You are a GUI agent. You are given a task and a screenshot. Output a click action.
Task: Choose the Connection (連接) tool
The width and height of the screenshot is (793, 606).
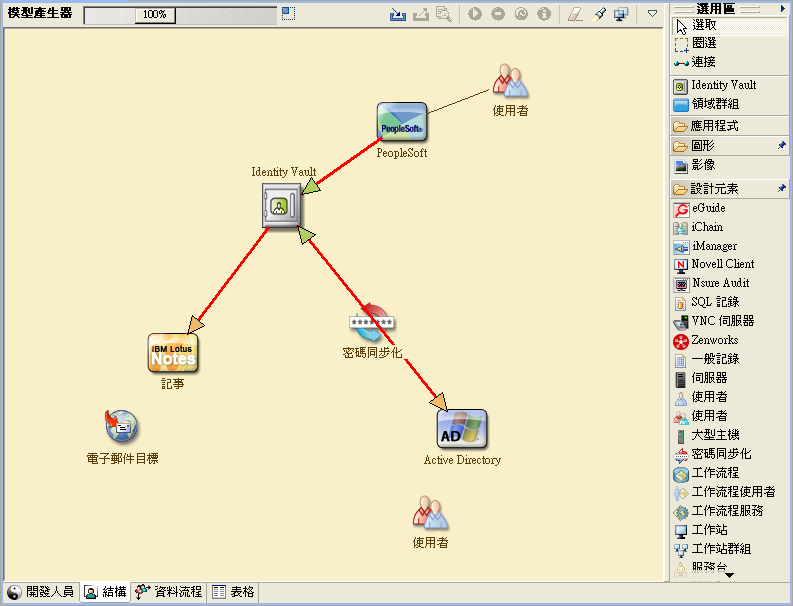[731, 62]
